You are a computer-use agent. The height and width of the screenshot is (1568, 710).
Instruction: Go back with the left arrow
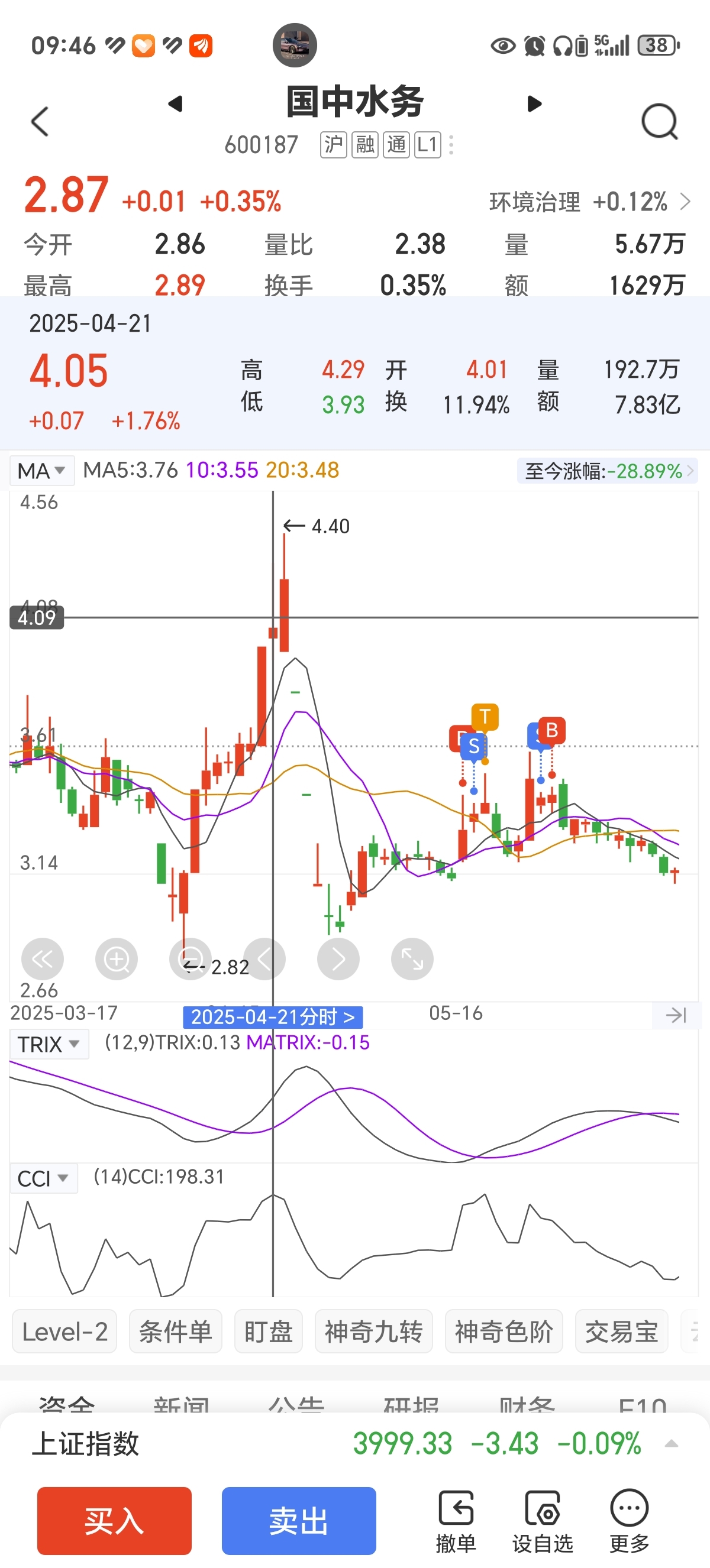click(40, 122)
